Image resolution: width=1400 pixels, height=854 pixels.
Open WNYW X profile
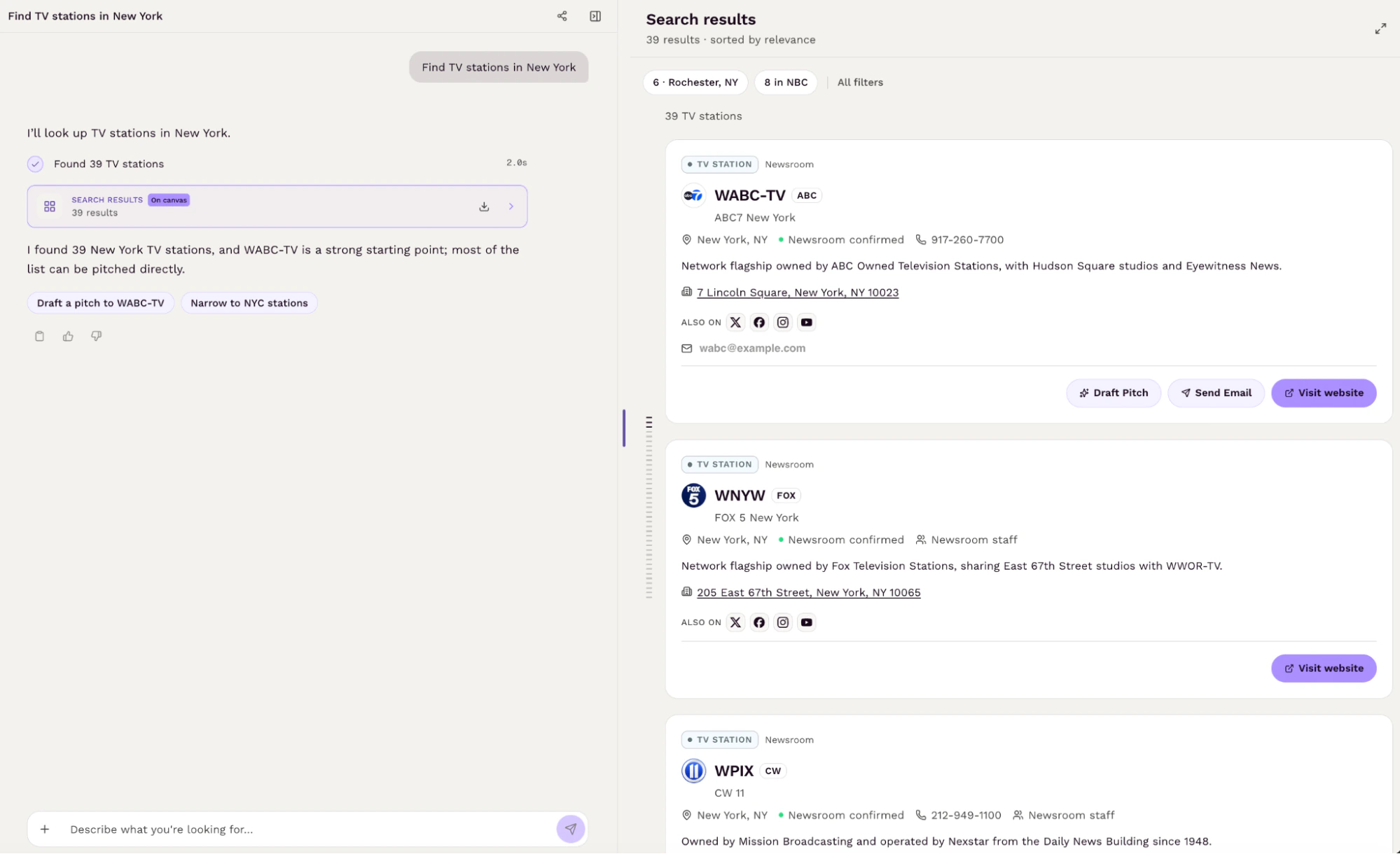point(735,622)
